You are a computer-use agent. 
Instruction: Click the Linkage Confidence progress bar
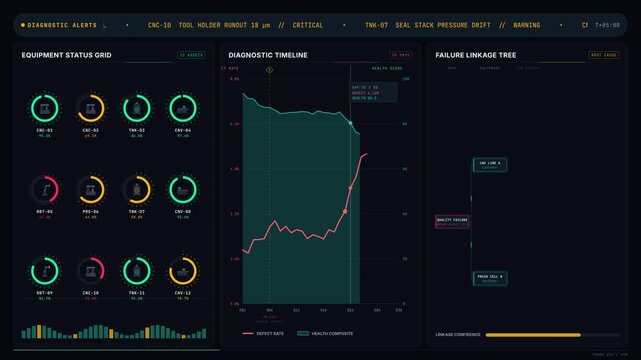coord(553,335)
